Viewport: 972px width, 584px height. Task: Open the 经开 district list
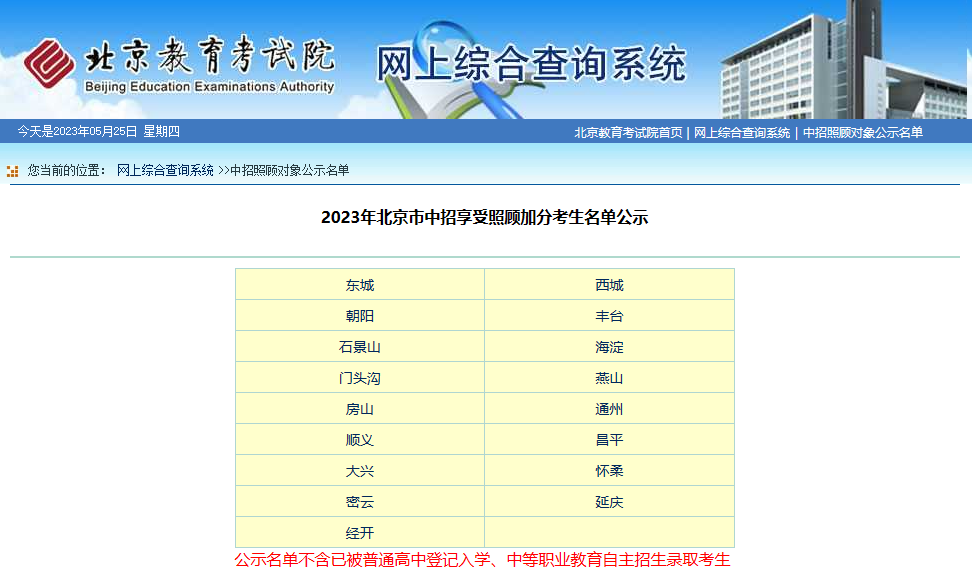[x=360, y=533]
